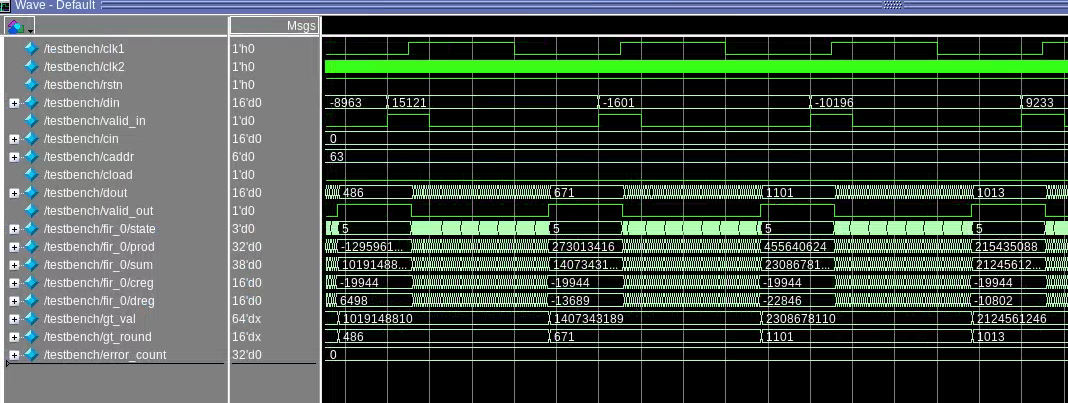
Task: Click the 1101 value in dout waveform
Action: click(780, 193)
